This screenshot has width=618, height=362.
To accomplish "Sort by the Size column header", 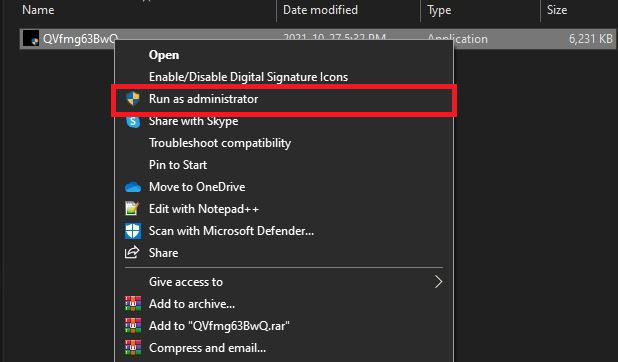I will pyautogui.click(x=557, y=10).
